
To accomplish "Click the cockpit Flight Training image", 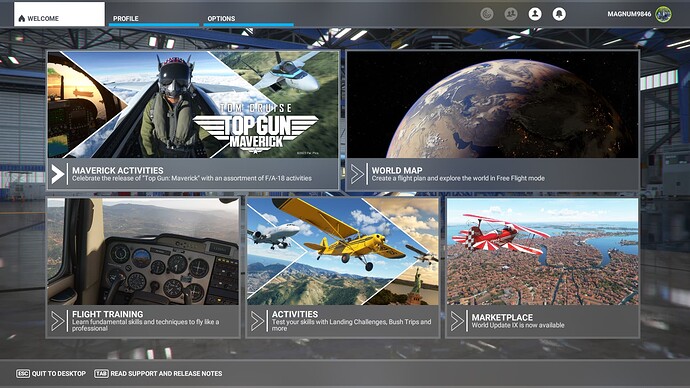I will (143, 252).
